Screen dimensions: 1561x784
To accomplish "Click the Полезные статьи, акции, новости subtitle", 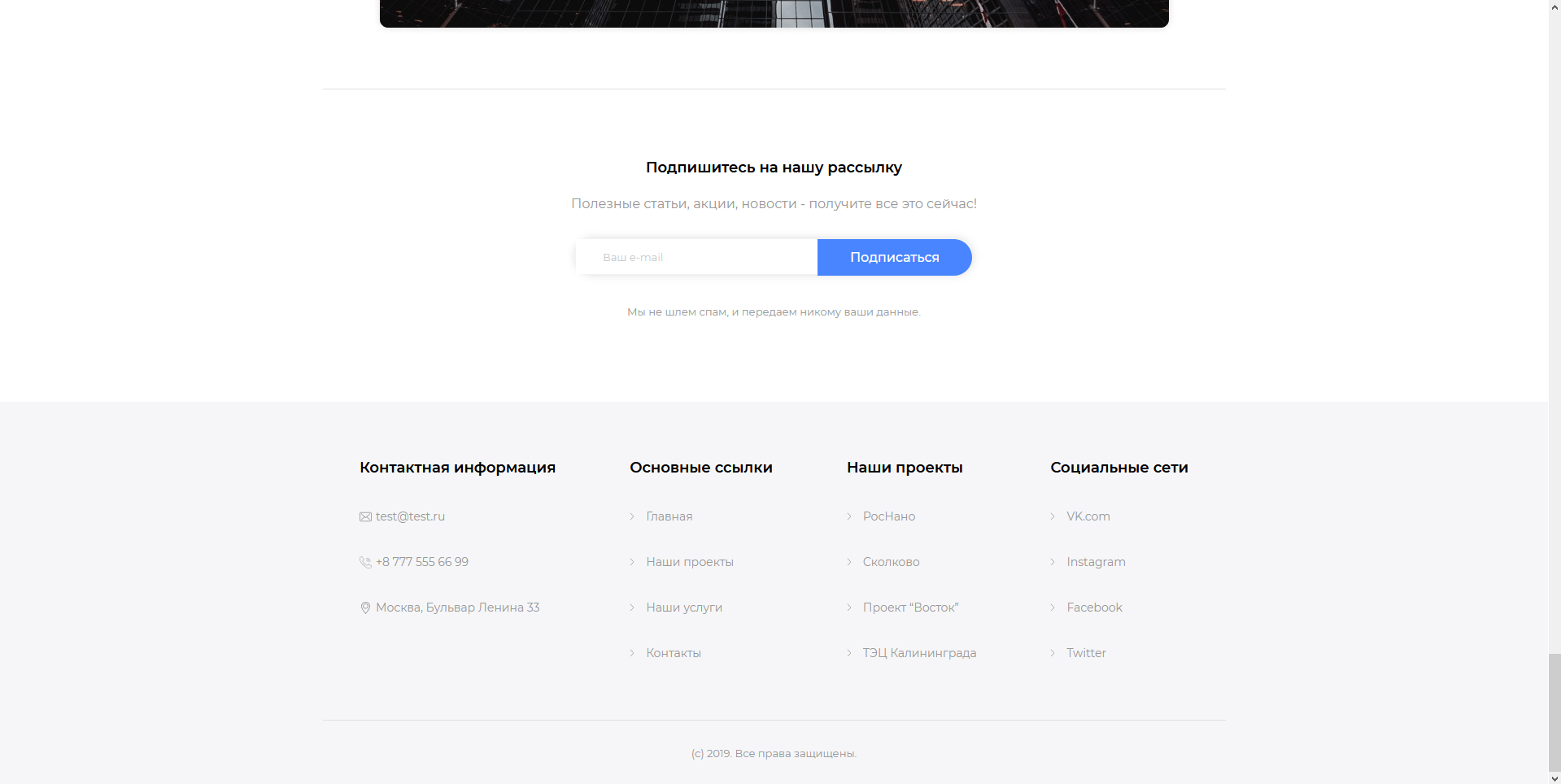I will pos(774,203).
